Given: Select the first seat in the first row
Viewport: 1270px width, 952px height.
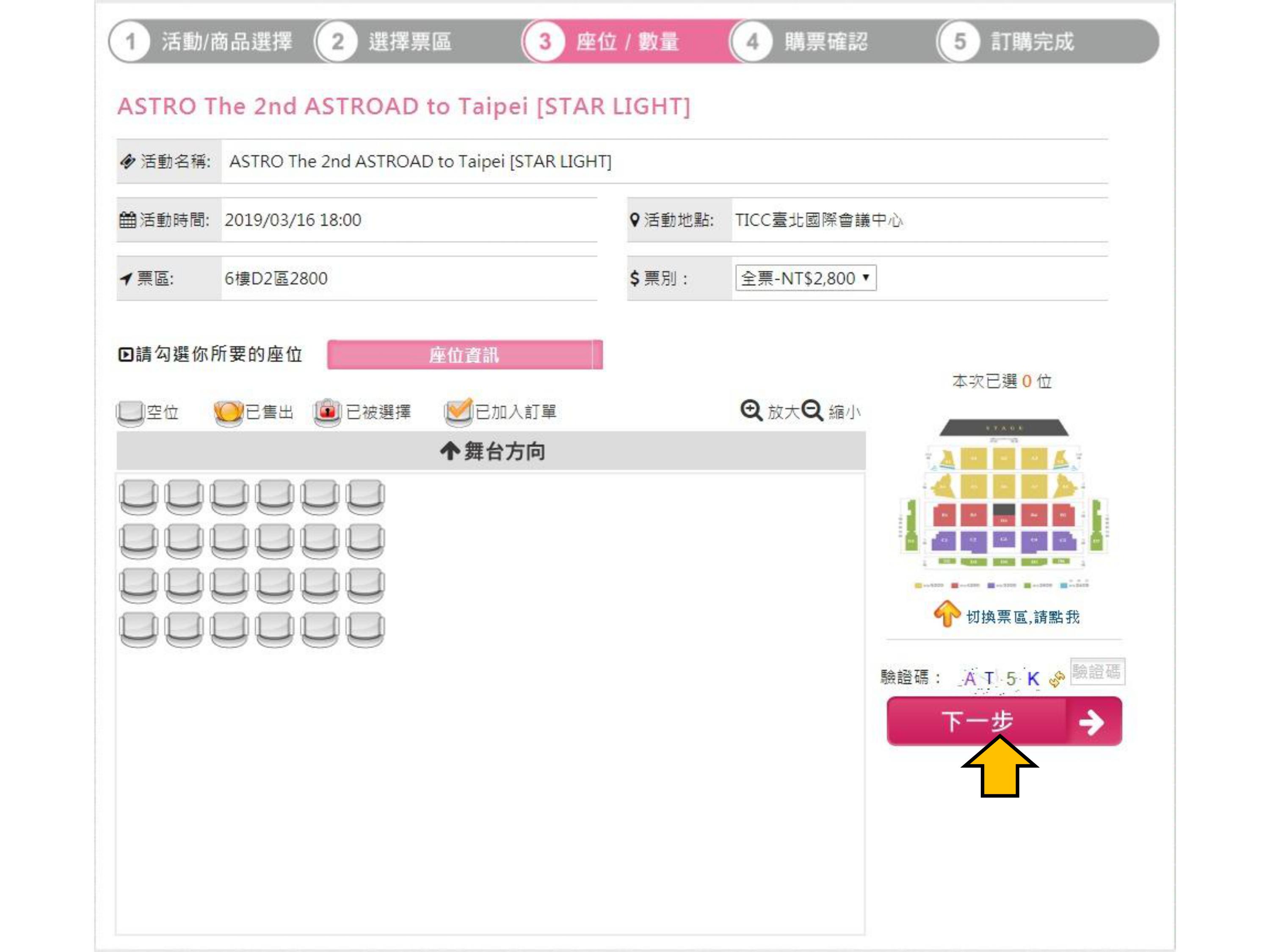Looking at the screenshot, I should point(138,496).
